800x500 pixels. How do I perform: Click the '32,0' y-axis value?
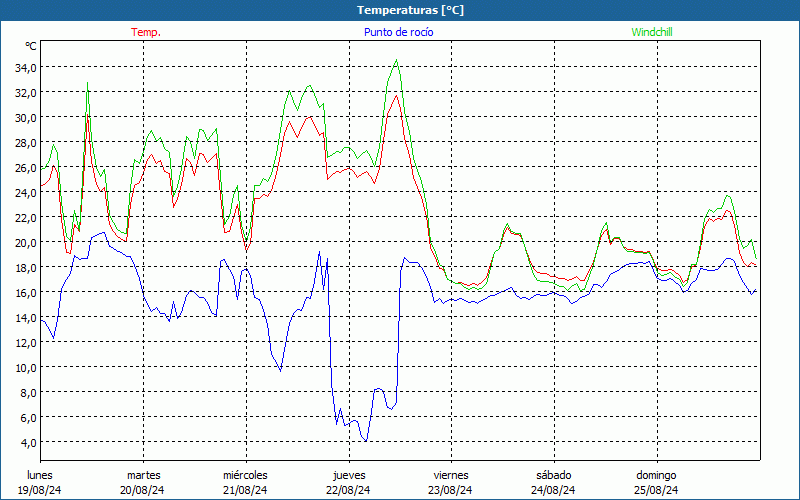coord(26,93)
